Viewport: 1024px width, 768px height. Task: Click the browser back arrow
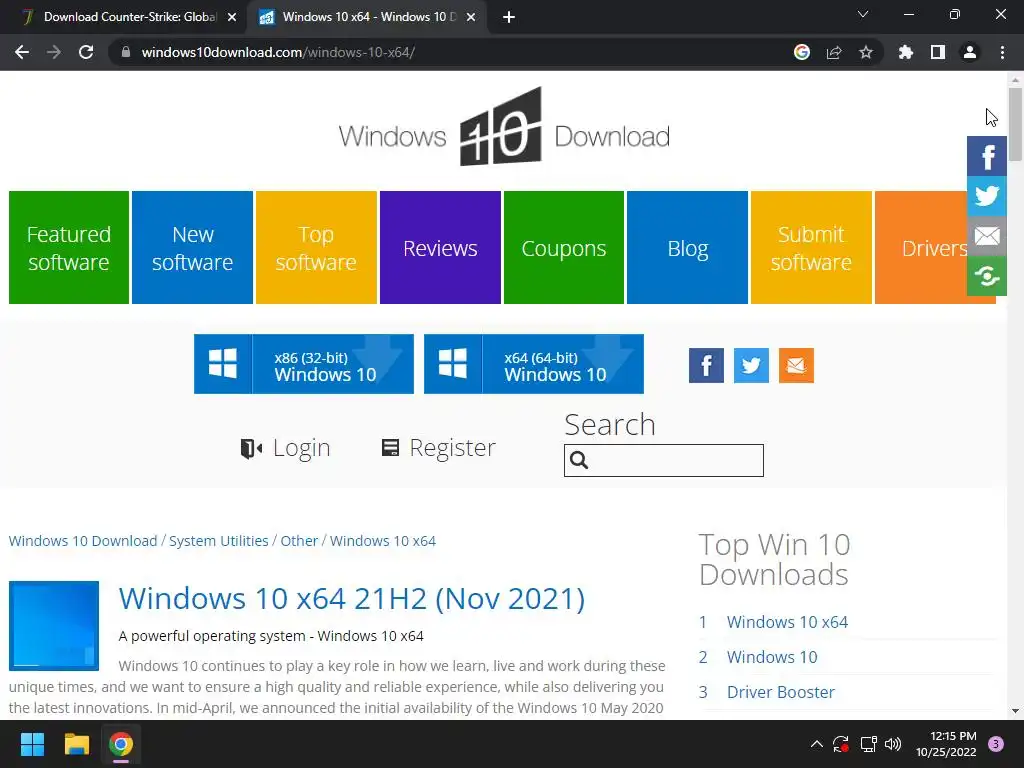(x=22, y=52)
